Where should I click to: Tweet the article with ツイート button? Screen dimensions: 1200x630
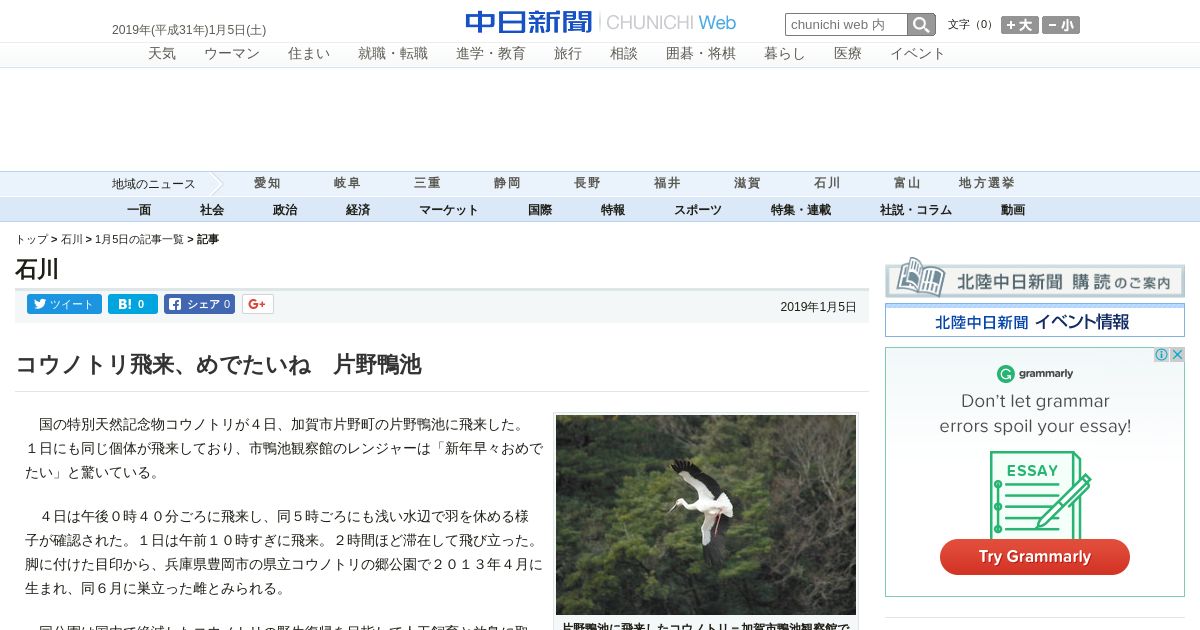(x=64, y=304)
